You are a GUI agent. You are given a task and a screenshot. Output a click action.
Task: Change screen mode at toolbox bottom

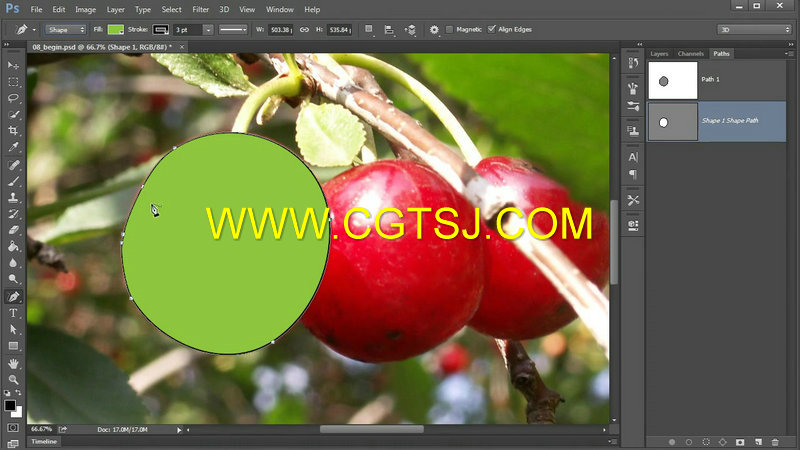[x=13, y=443]
